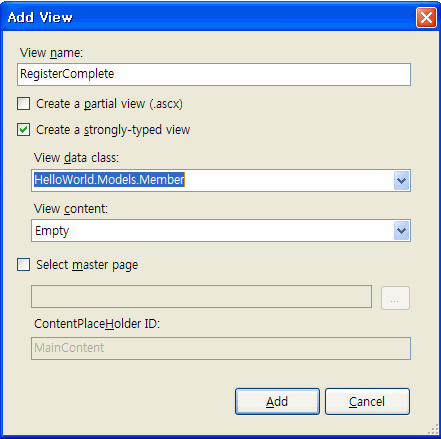Click the View name text field

(x=214, y=74)
